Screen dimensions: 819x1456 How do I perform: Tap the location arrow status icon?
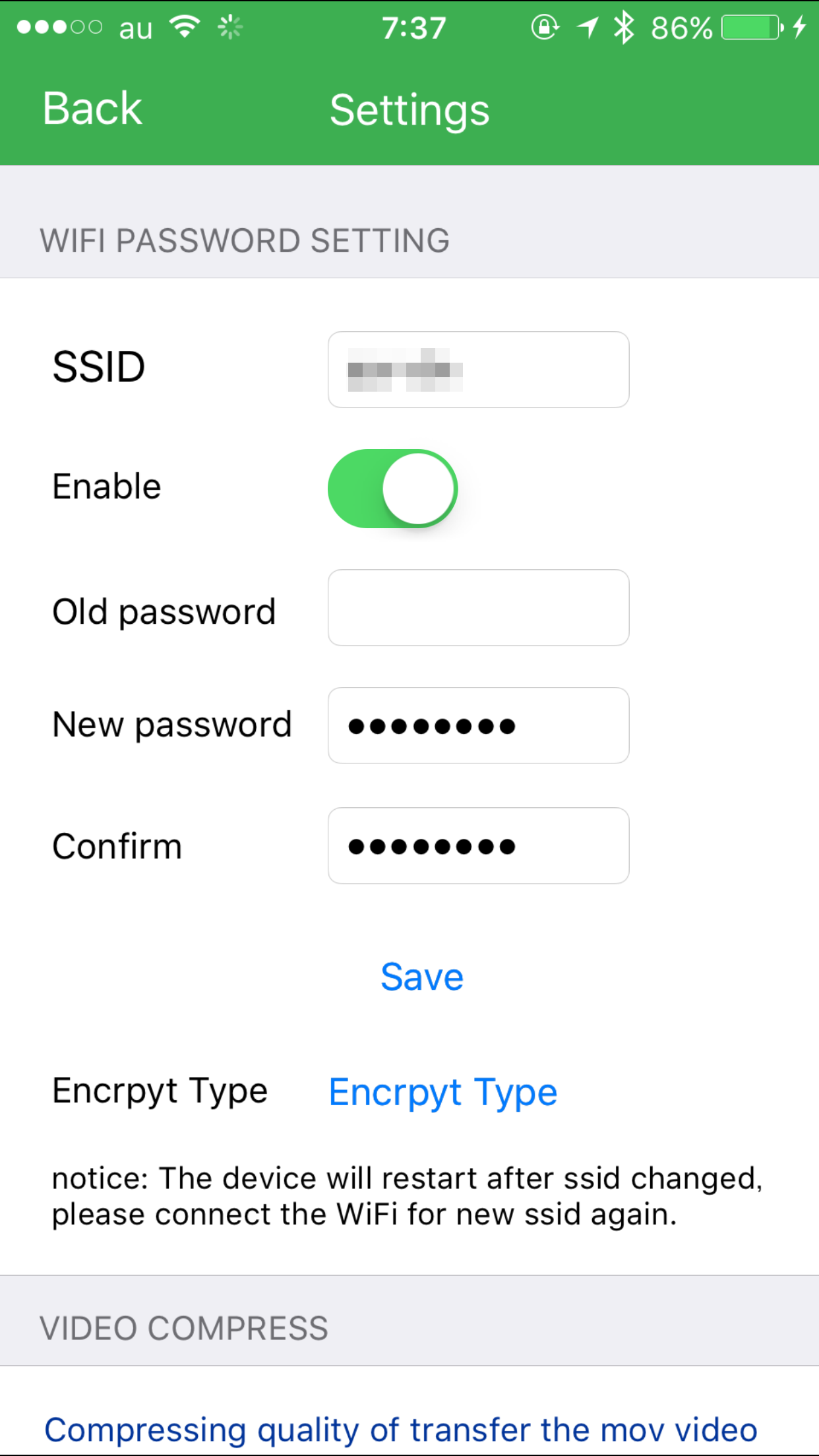[x=587, y=28]
